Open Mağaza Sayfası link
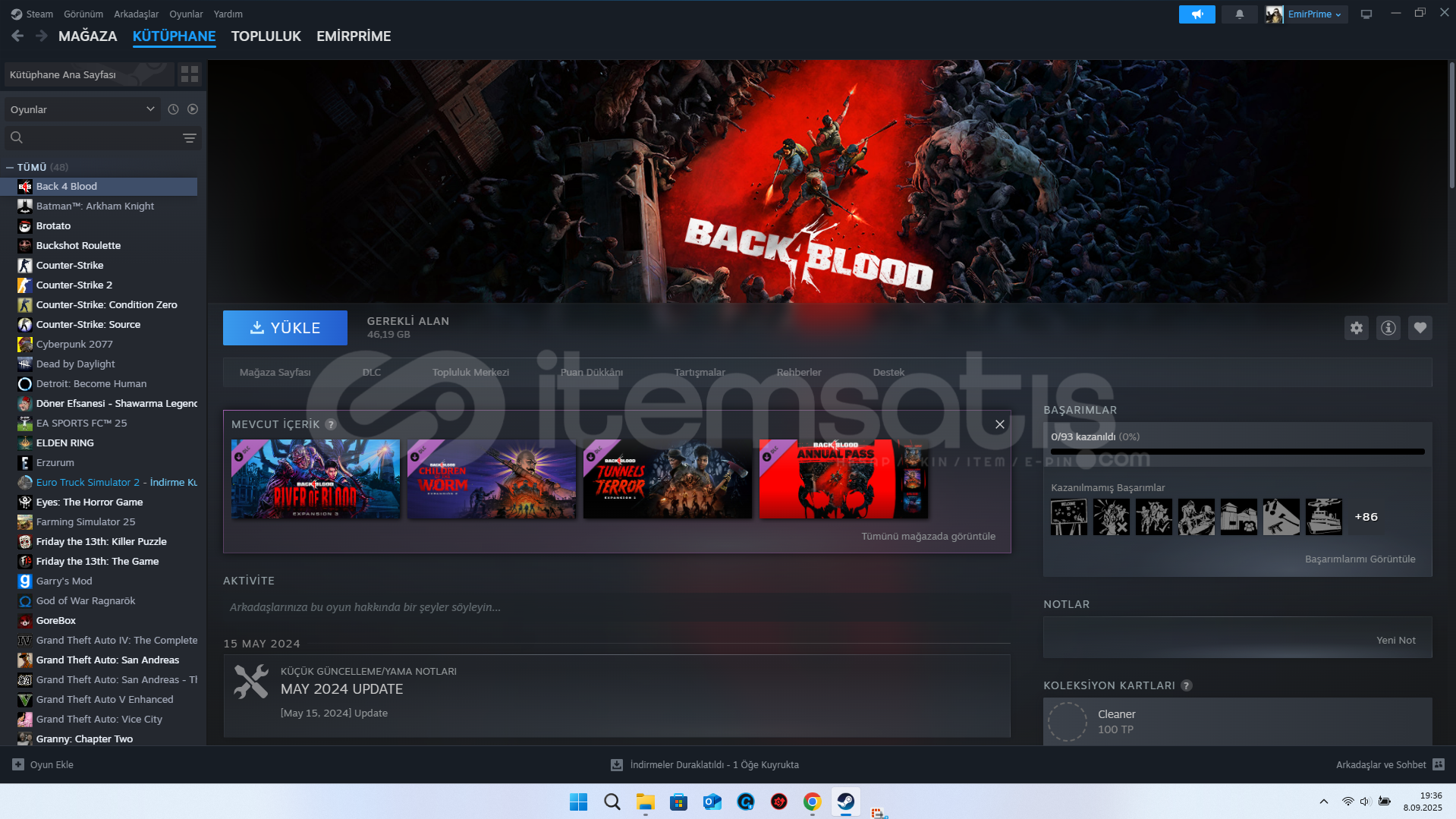The image size is (1456, 819). [275, 372]
